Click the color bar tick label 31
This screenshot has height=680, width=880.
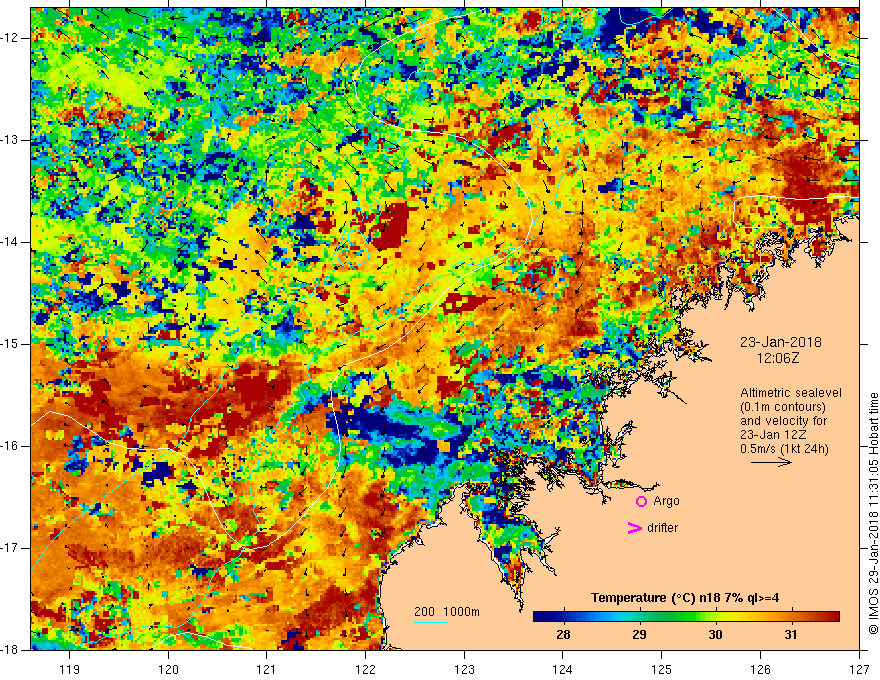click(791, 635)
